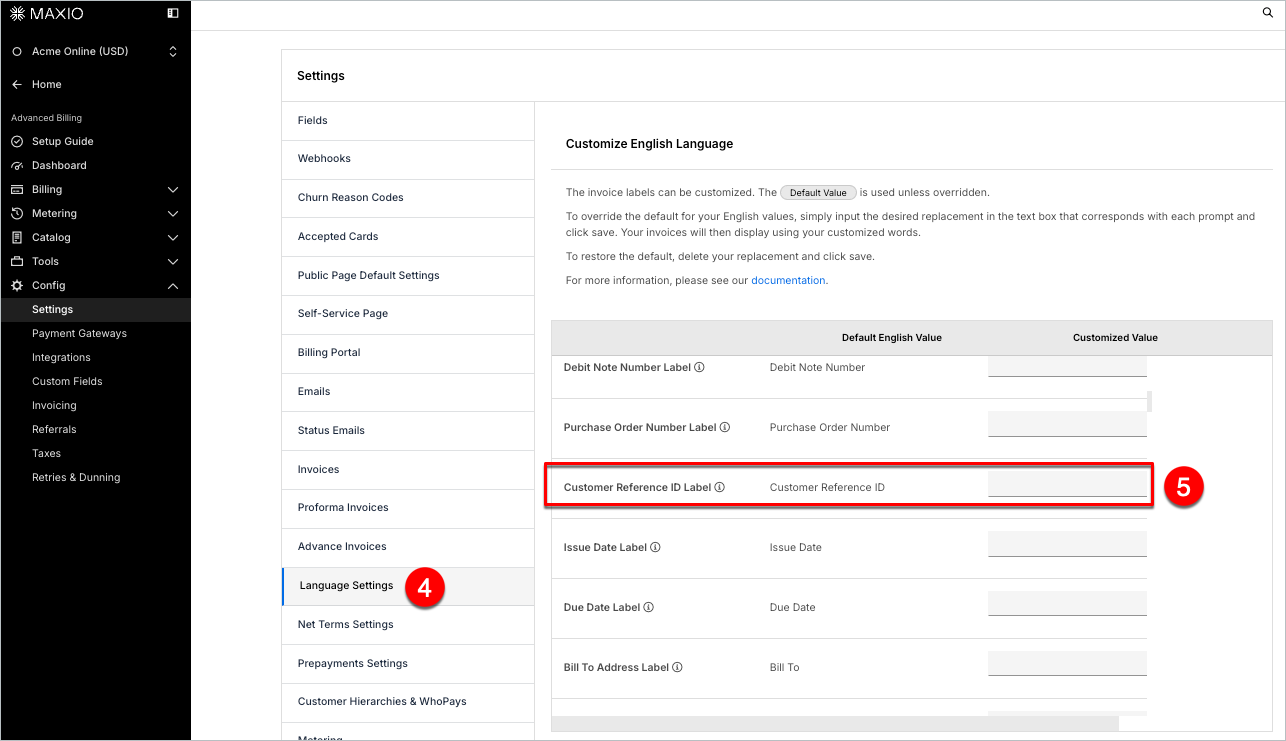Open the Config gear icon
The image size is (1286, 741).
click(15, 285)
